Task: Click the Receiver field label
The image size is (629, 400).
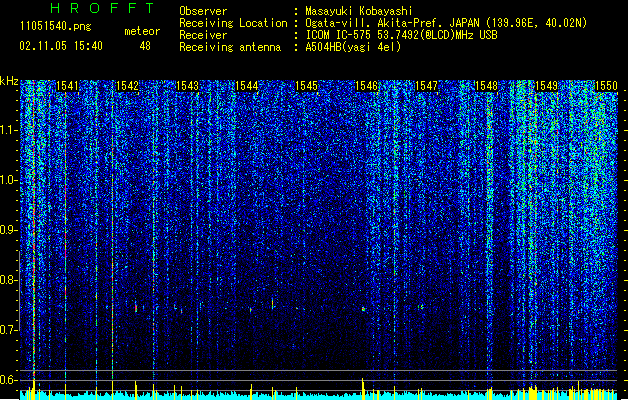Action: pos(203,35)
